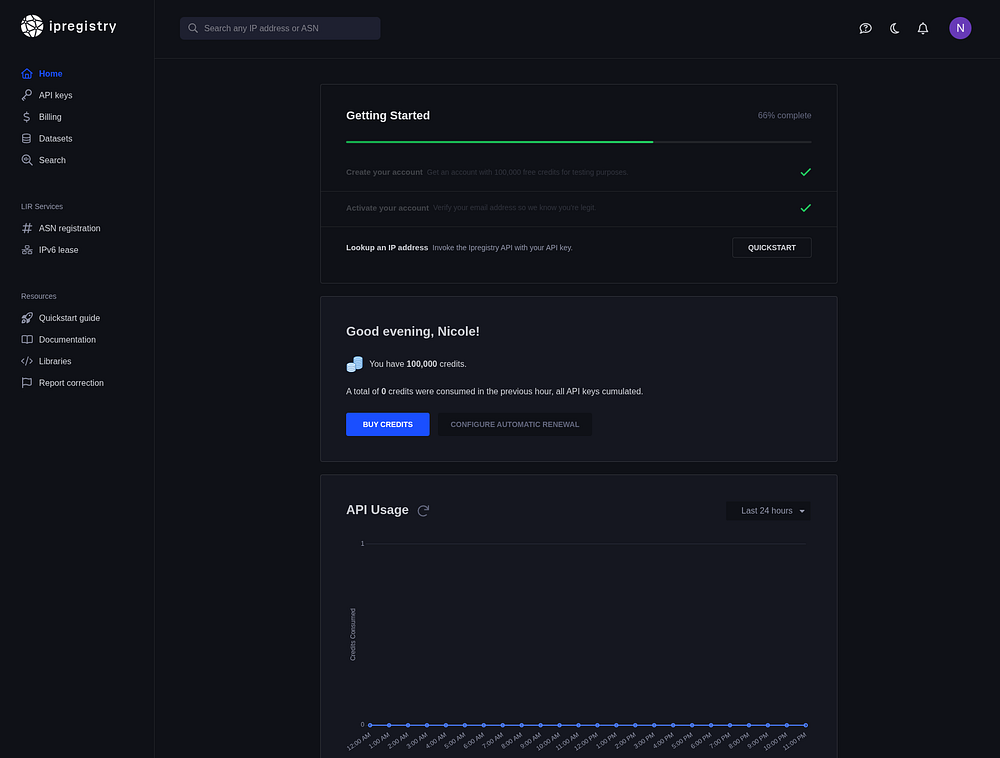
Task: Click the 'Credits Consumed' axis label
Action: coord(353,634)
